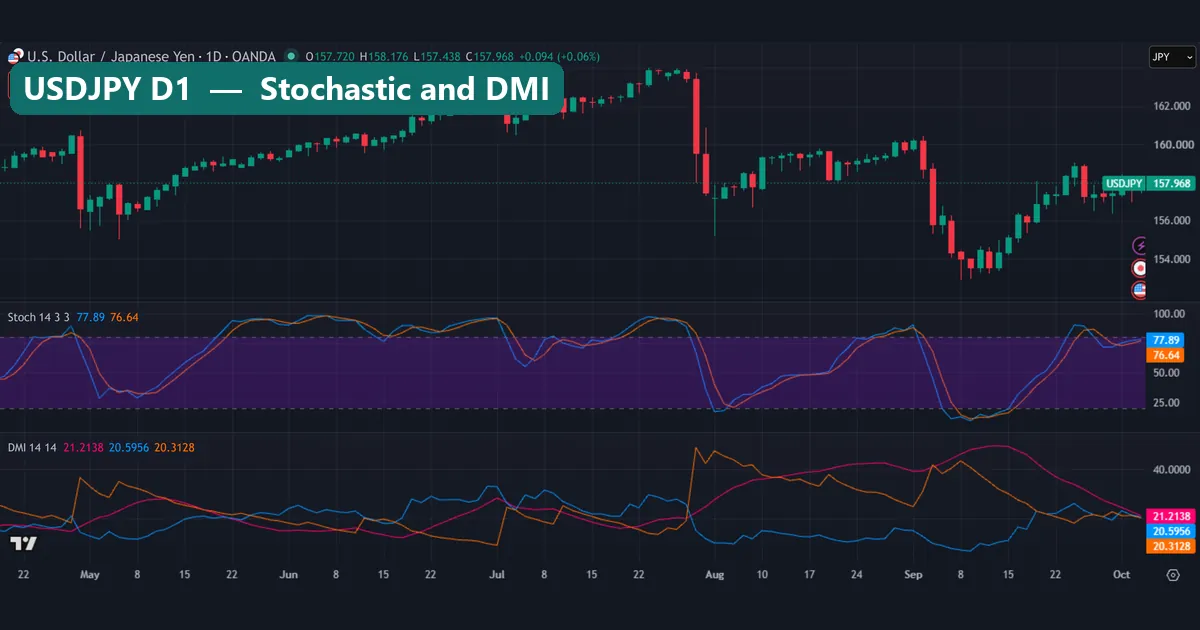This screenshot has width=1200, height=630.
Task: Click the DMI scale label 20.3128
Action: pyautogui.click(x=1171, y=546)
